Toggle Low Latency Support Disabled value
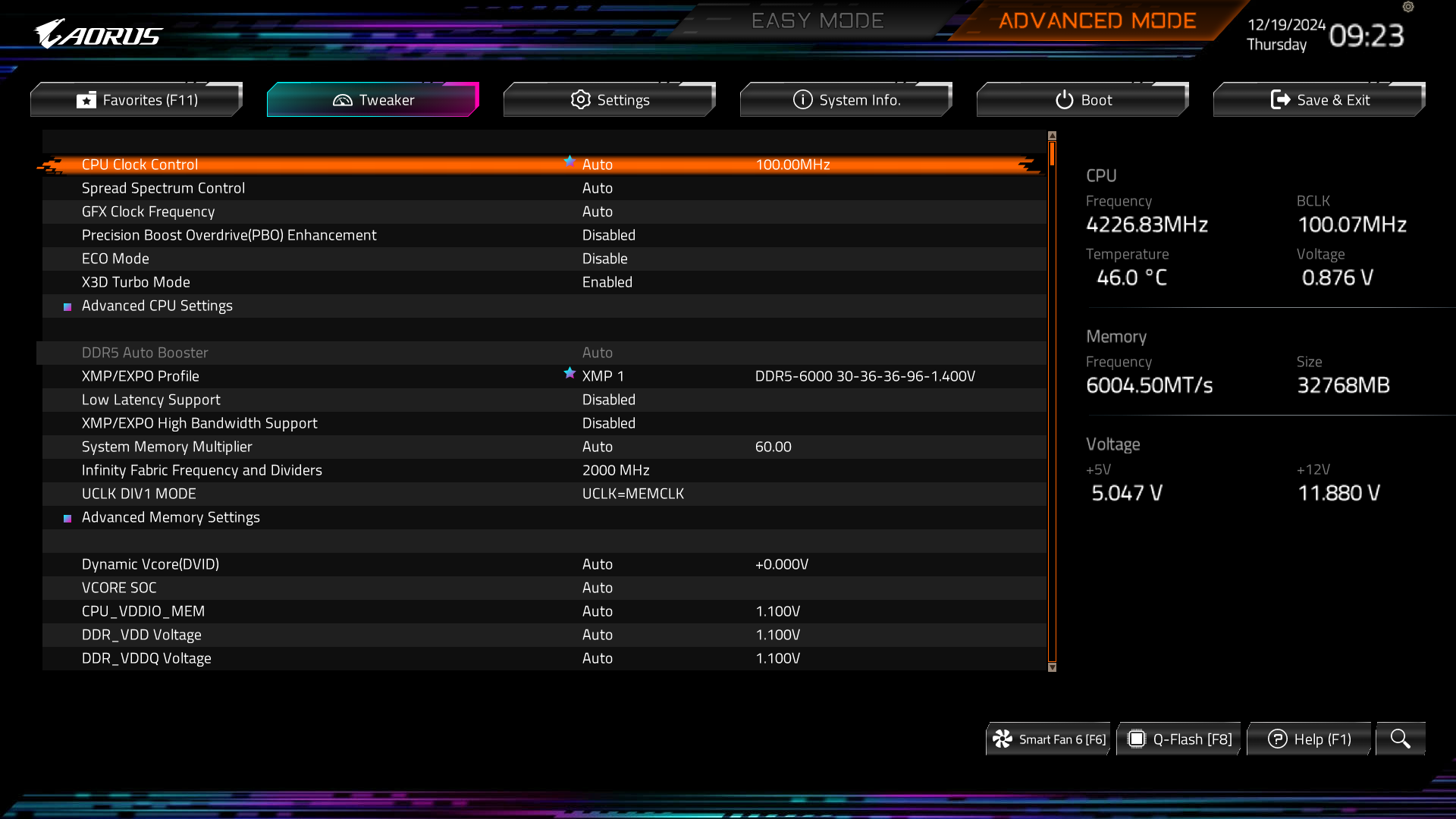The width and height of the screenshot is (1456, 819). coord(608,400)
